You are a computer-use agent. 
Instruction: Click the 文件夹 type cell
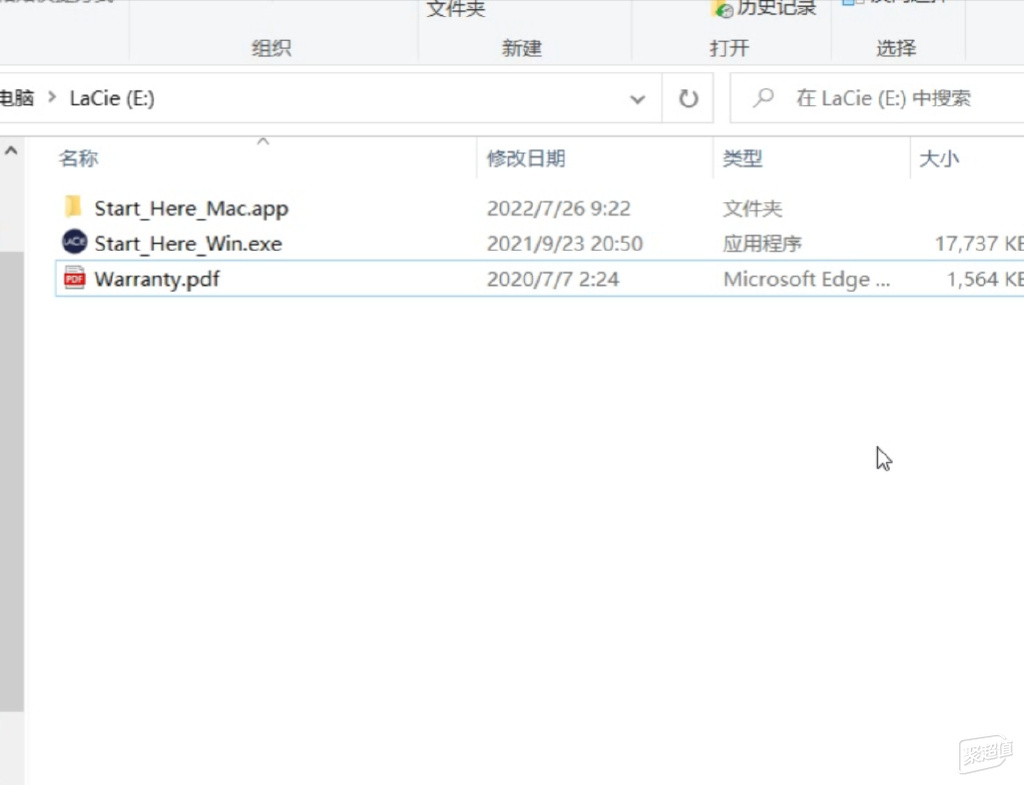tap(752, 208)
